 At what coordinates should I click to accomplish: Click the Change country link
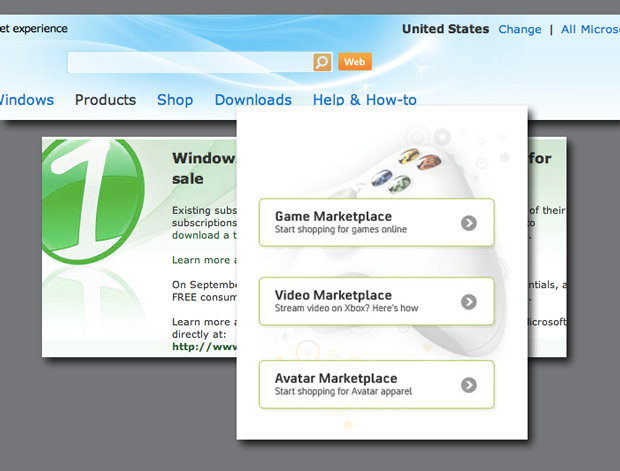coord(520,29)
